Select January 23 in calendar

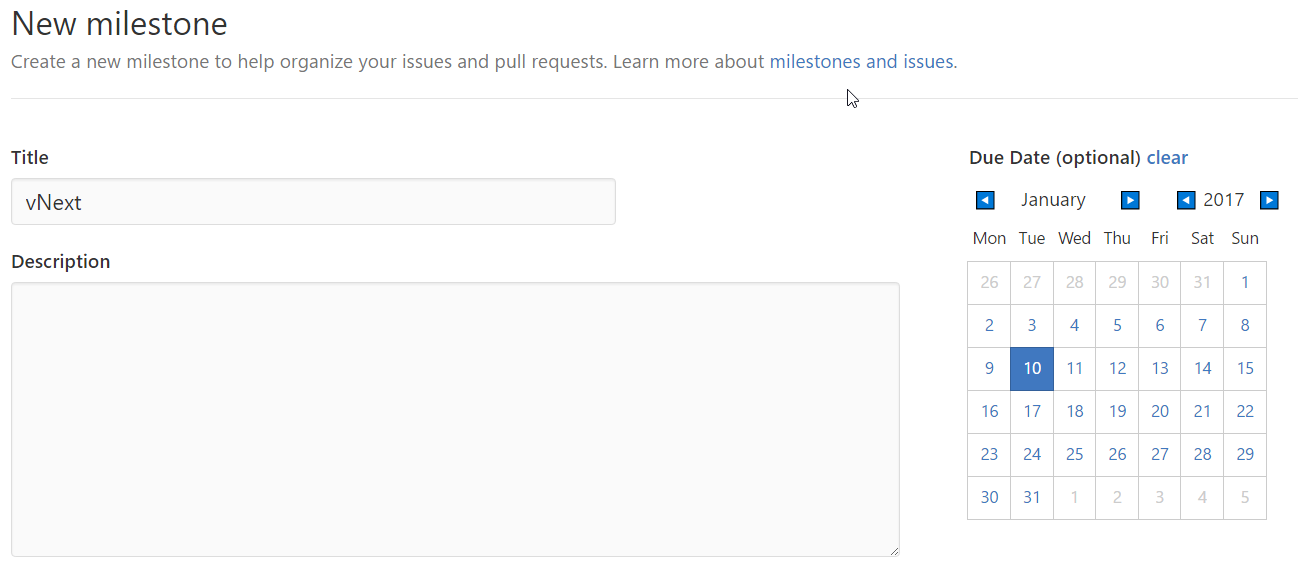[989, 454]
